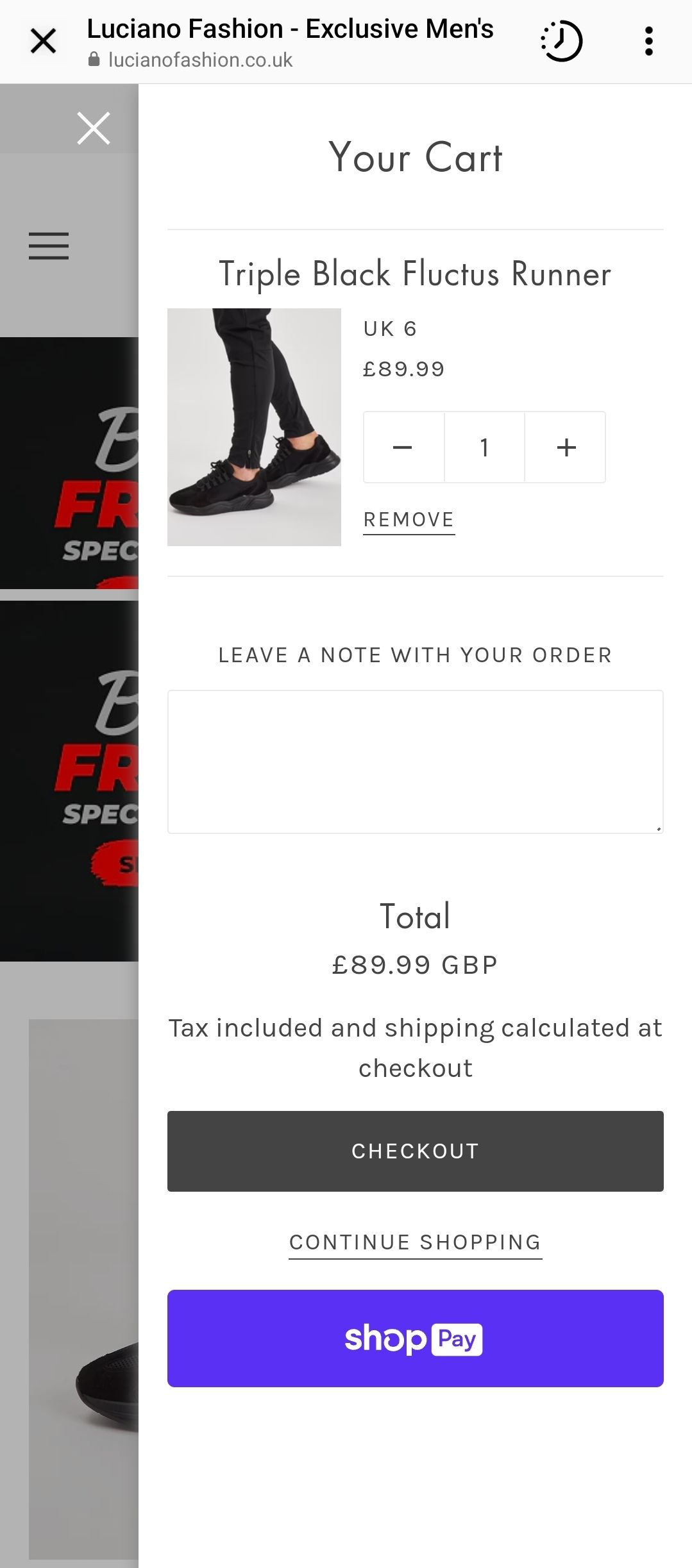Tap the black sneaker product thumbnail
This screenshot has width=692, height=1568.
[x=254, y=427]
